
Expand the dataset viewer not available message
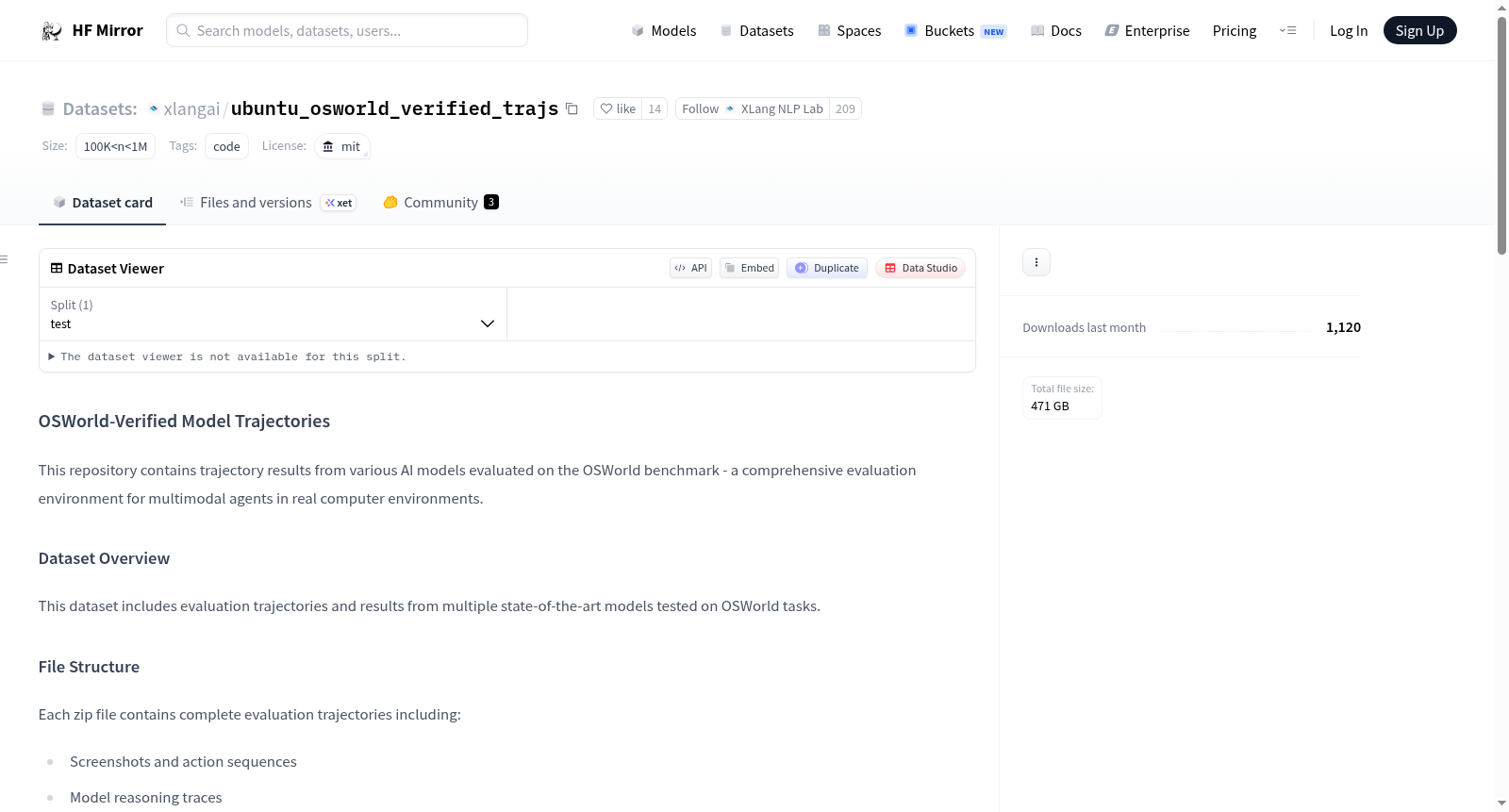tap(227, 356)
